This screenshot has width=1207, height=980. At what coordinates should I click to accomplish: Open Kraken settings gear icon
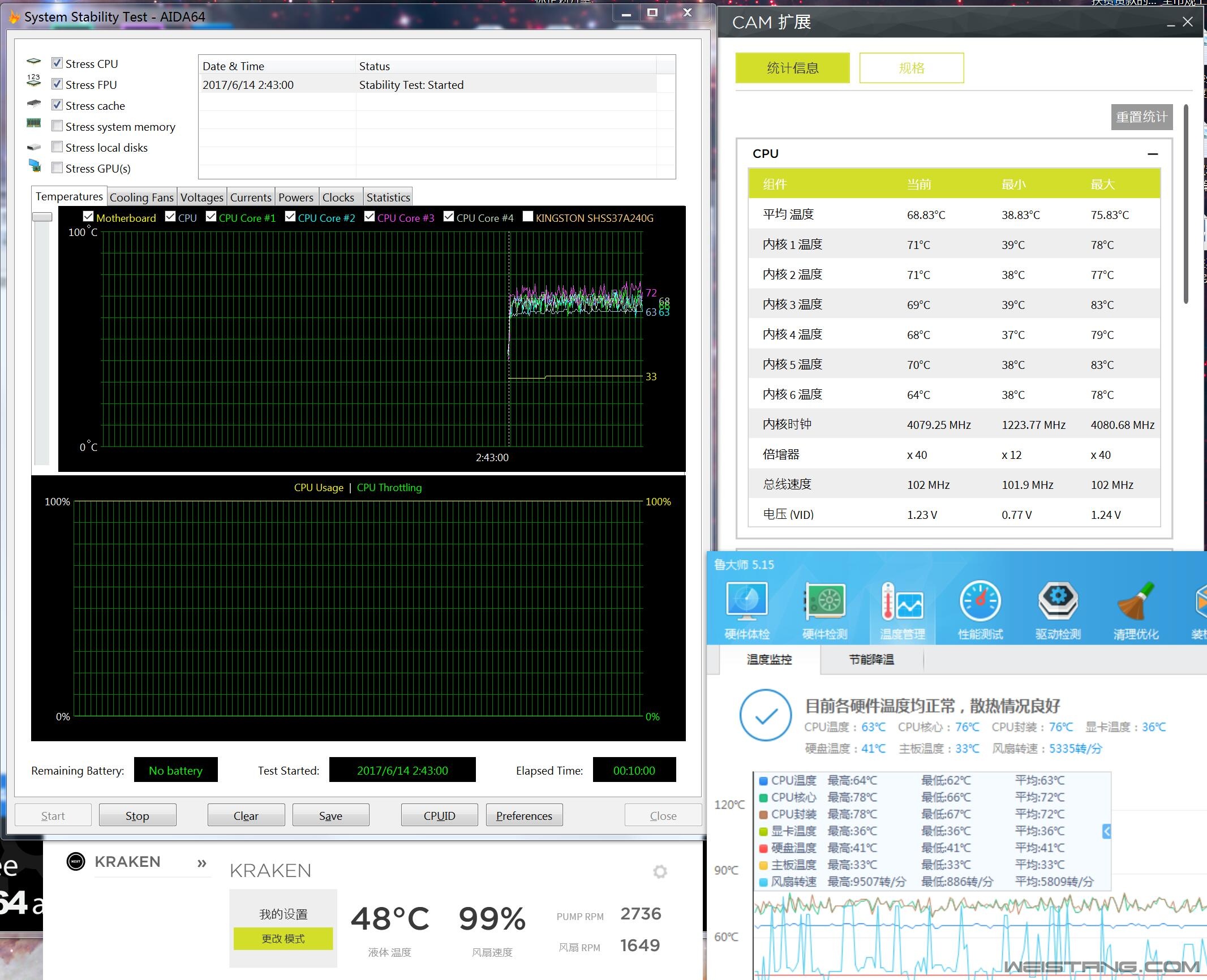click(x=660, y=871)
